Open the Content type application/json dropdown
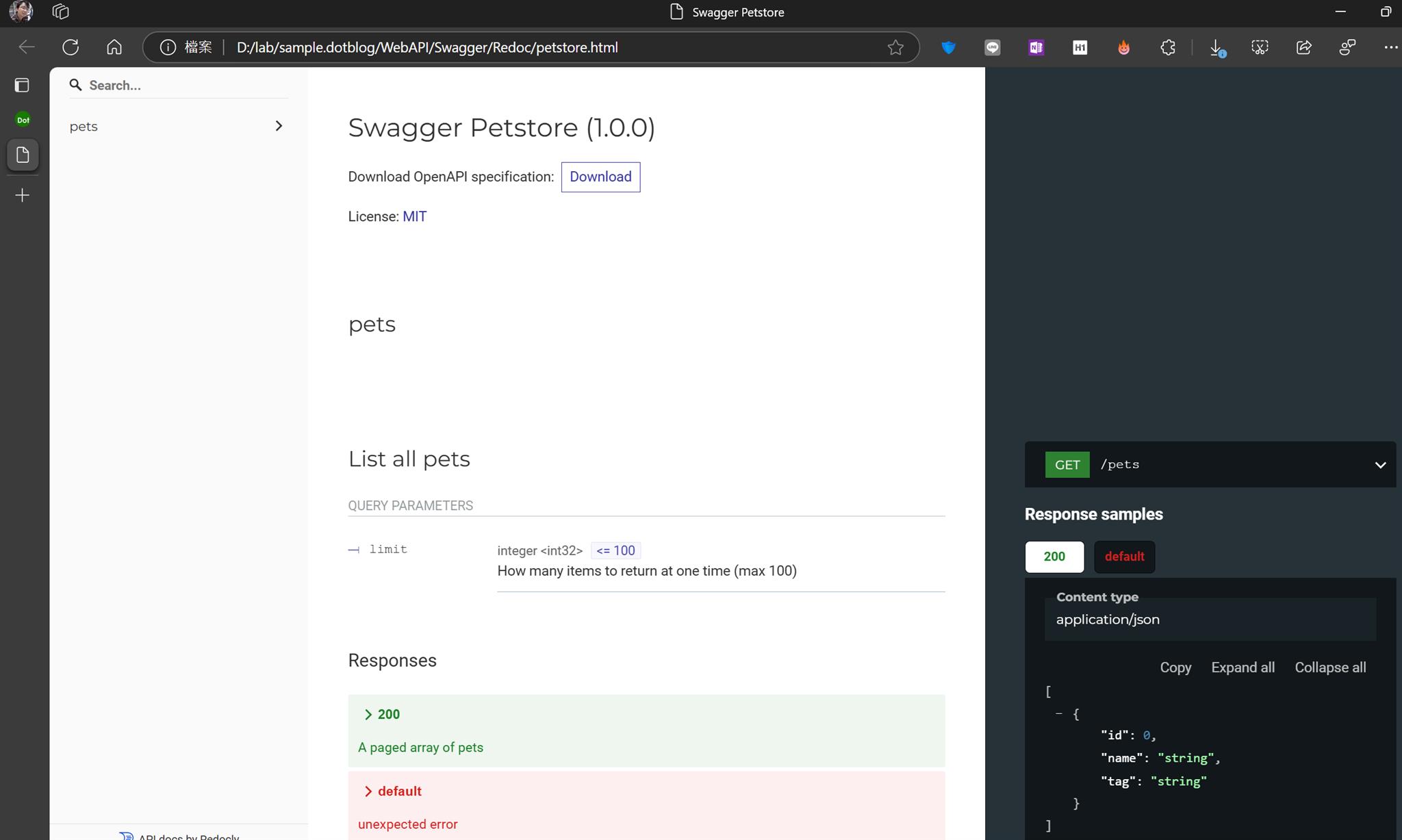 click(x=1210, y=619)
